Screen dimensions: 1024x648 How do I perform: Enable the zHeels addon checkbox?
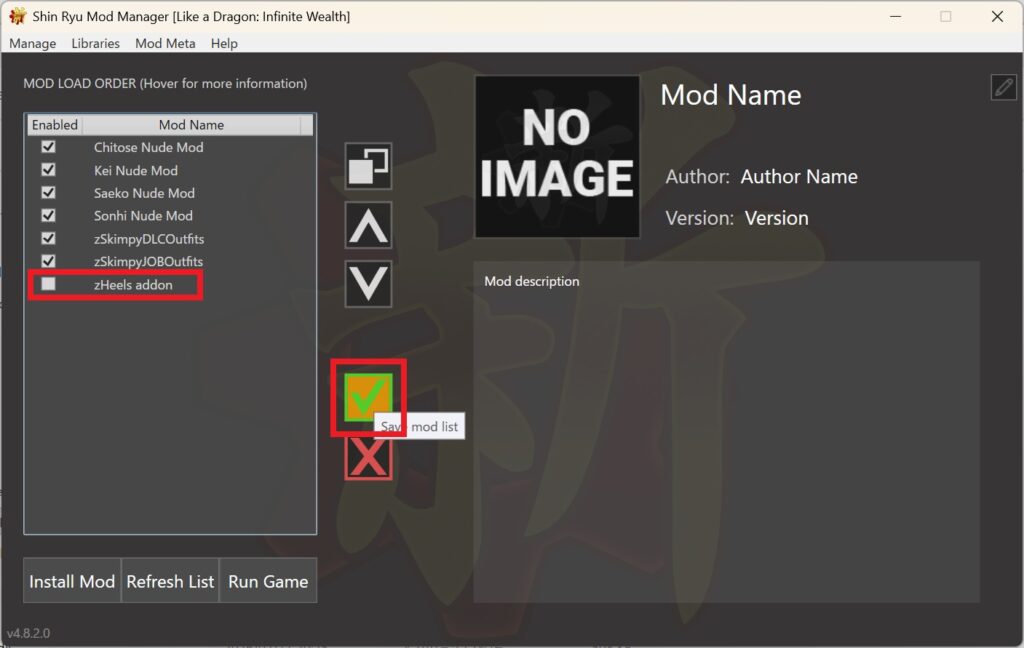point(48,285)
